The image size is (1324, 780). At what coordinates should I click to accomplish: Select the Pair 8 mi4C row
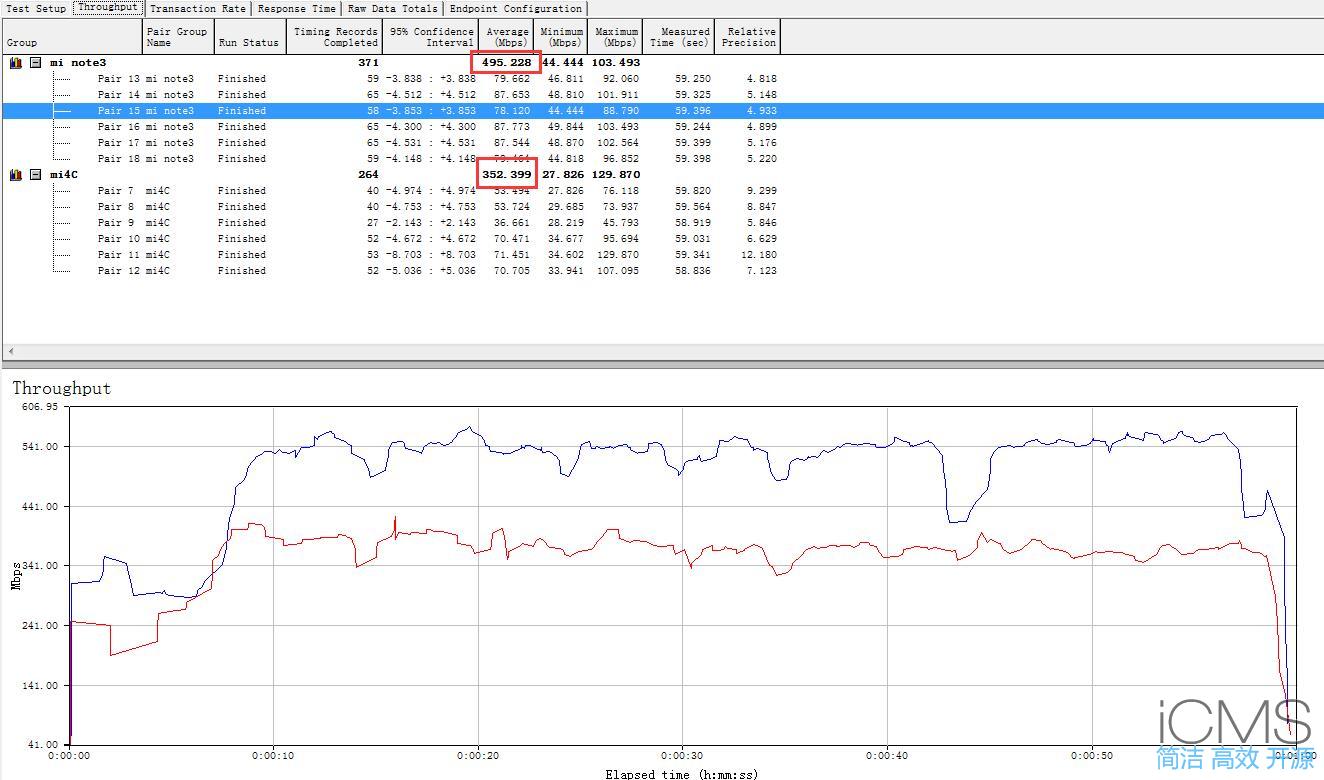(662, 207)
